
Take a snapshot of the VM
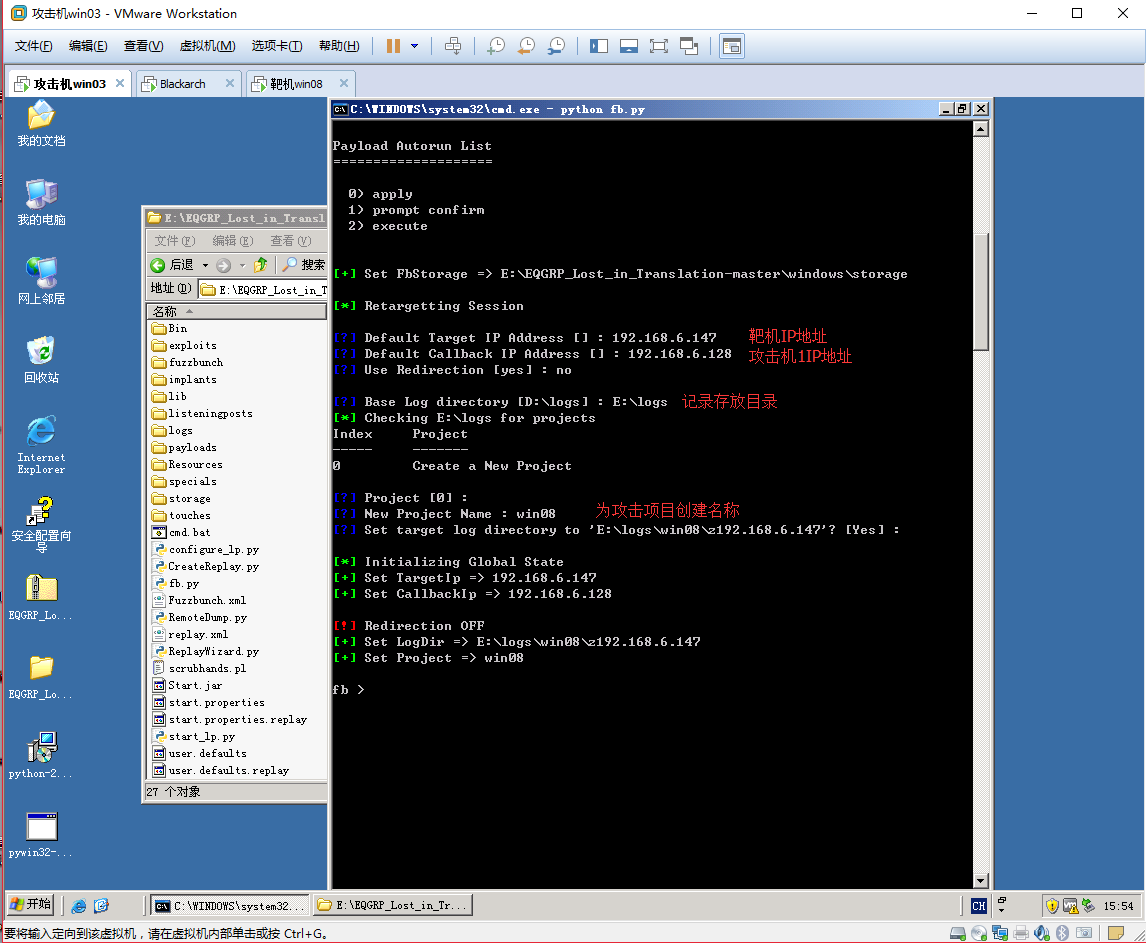tap(496, 46)
